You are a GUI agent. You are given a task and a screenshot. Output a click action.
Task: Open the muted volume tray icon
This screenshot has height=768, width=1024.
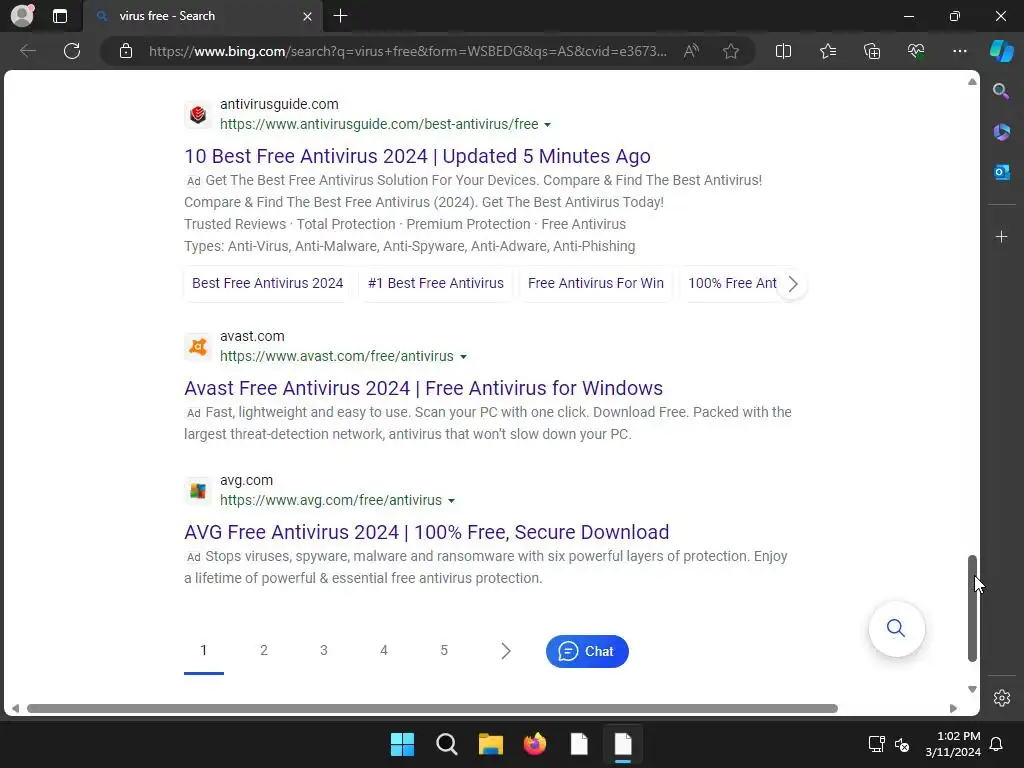pyautogui.click(x=902, y=744)
